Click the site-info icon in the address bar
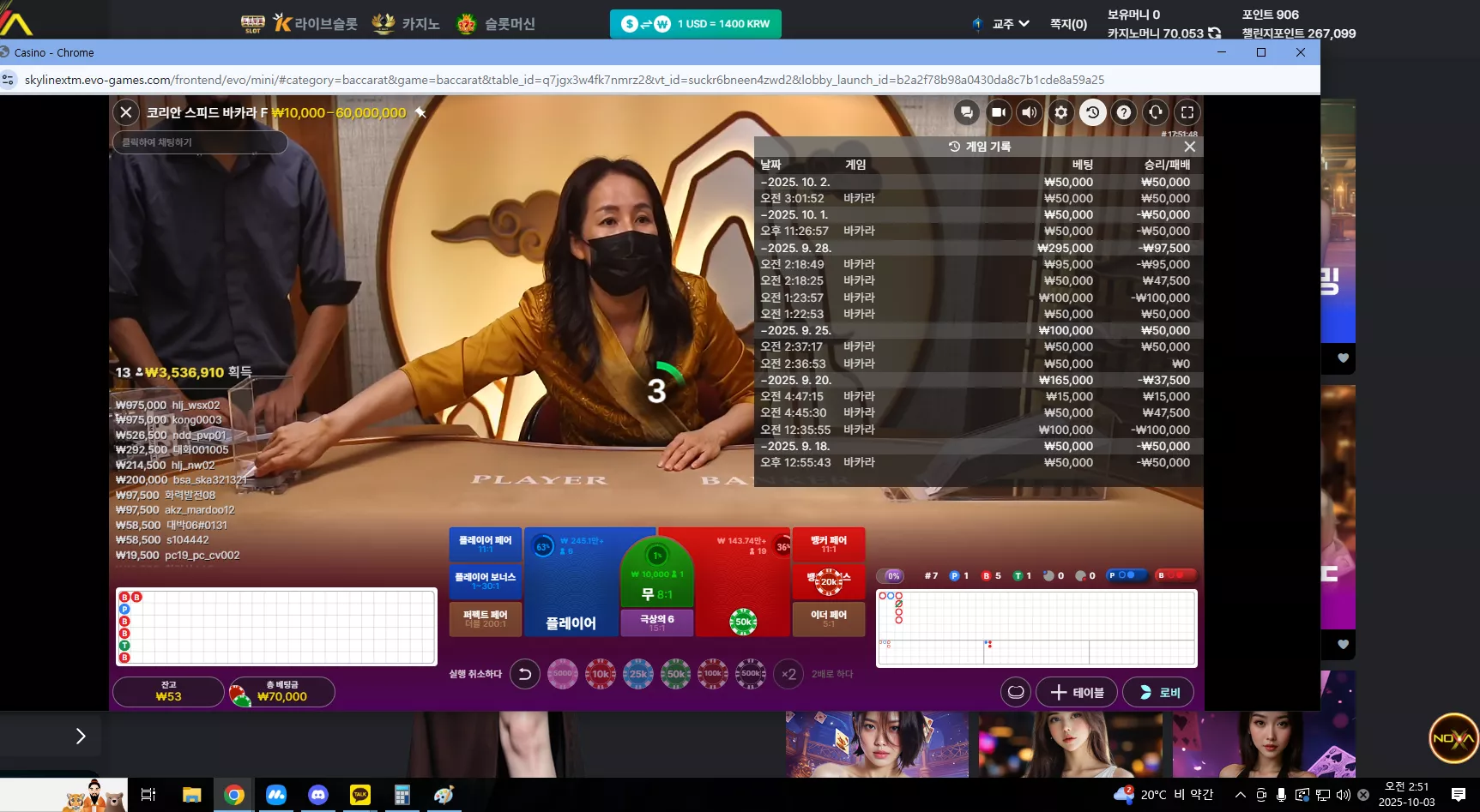Screen dimensions: 1480x812 pos(9,80)
